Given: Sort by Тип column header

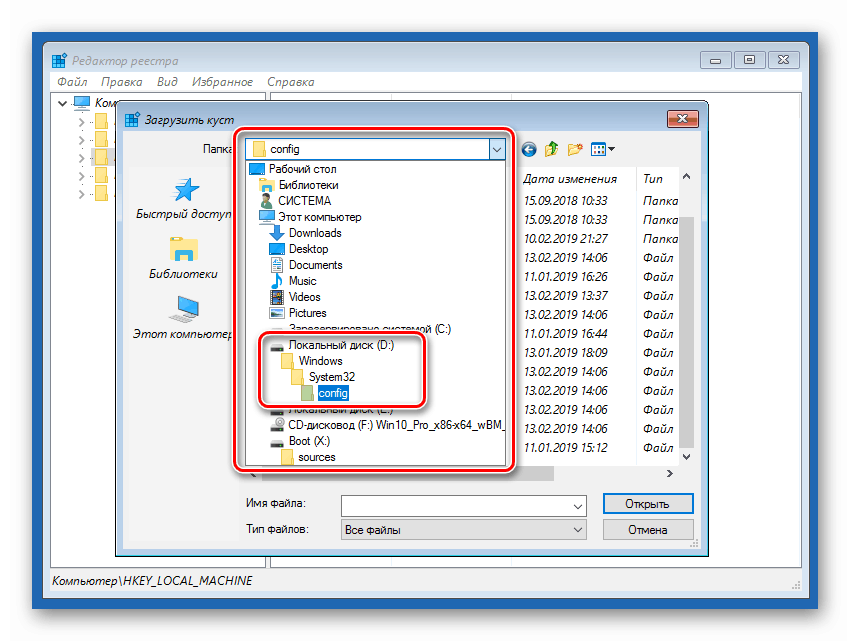Looking at the screenshot, I should click(x=653, y=179).
